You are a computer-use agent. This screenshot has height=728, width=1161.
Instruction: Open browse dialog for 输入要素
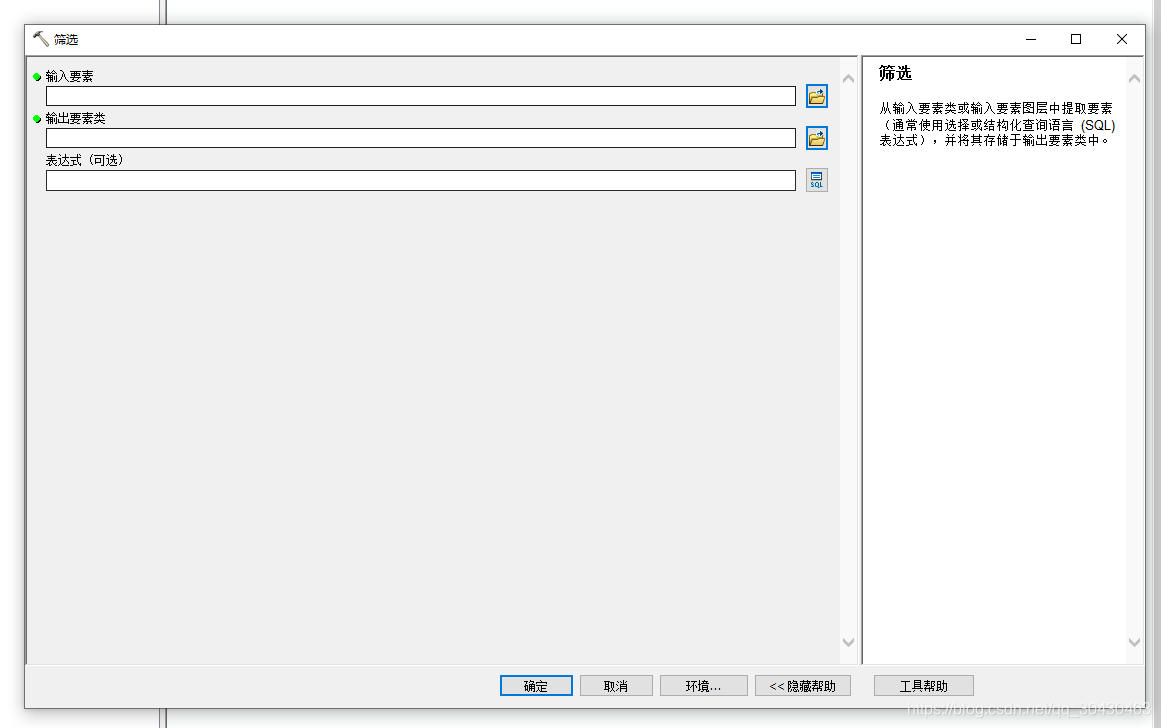[817, 95]
